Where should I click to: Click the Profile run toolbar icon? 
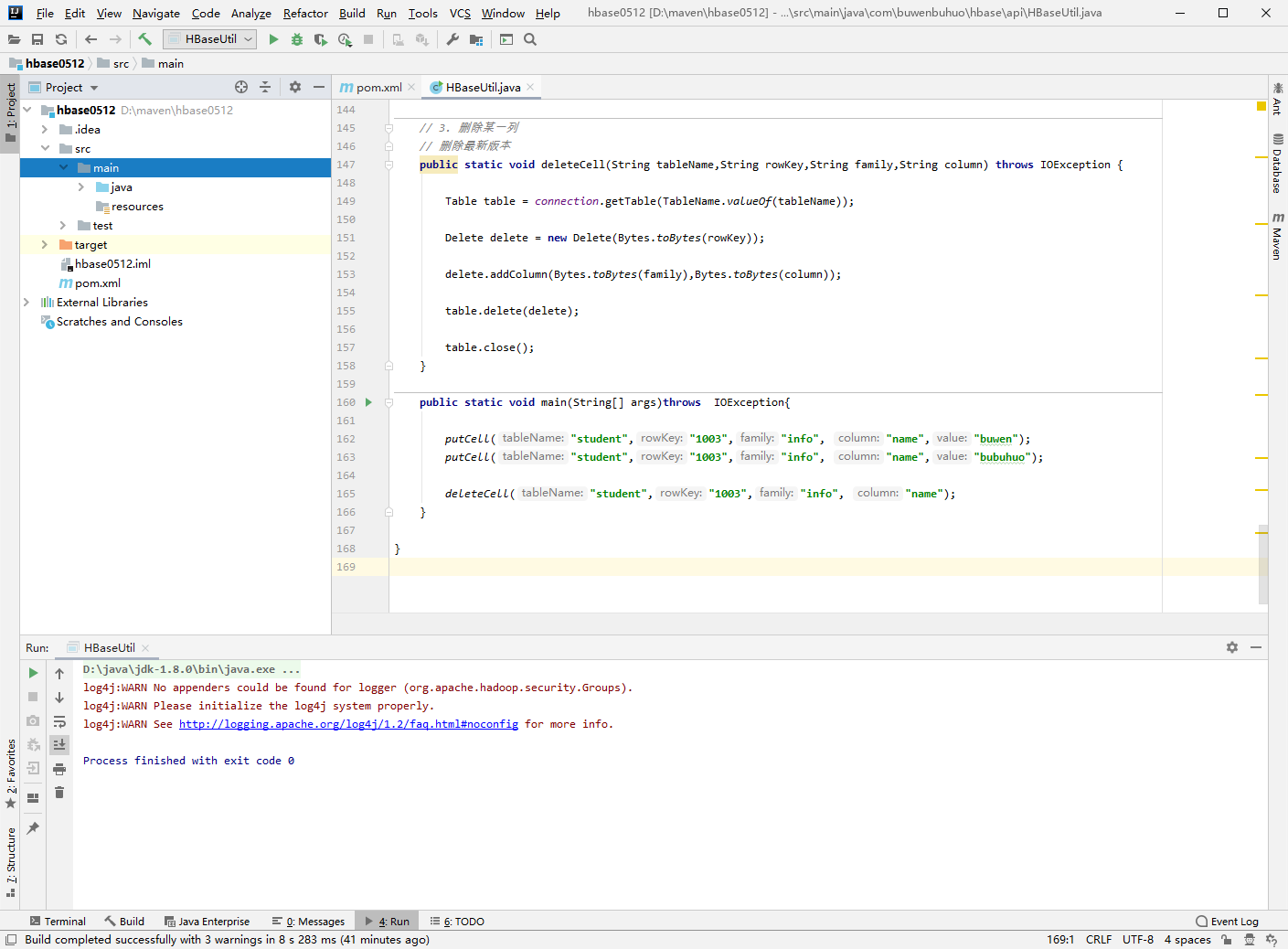(x=345, y=39)
